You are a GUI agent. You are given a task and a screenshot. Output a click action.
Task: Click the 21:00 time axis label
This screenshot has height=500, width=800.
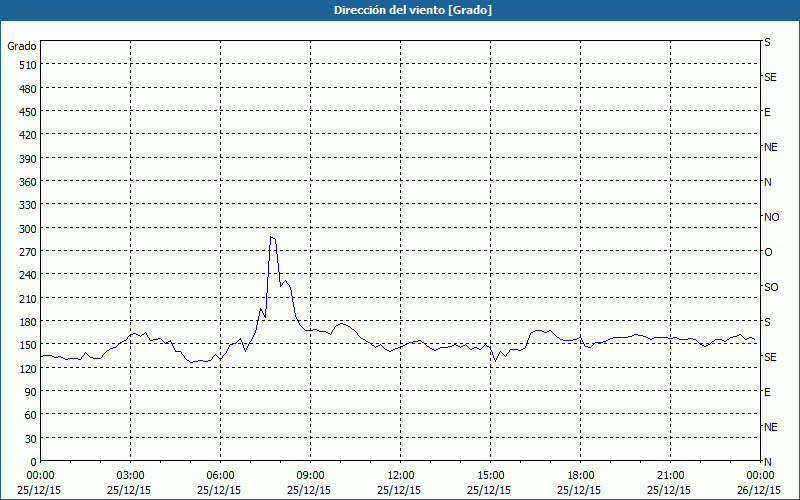click(x=670, y=476)
